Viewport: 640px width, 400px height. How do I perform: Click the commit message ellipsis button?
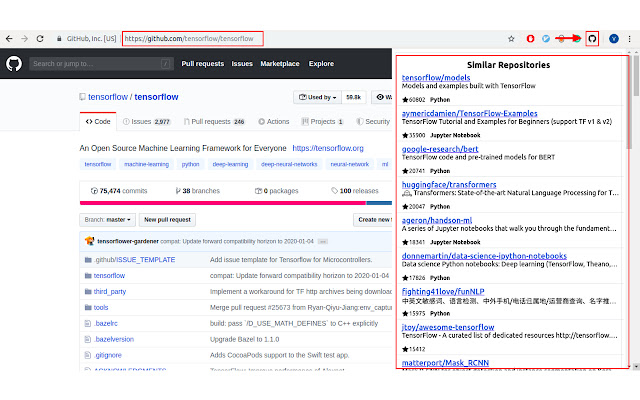click(x=322, y=241)
